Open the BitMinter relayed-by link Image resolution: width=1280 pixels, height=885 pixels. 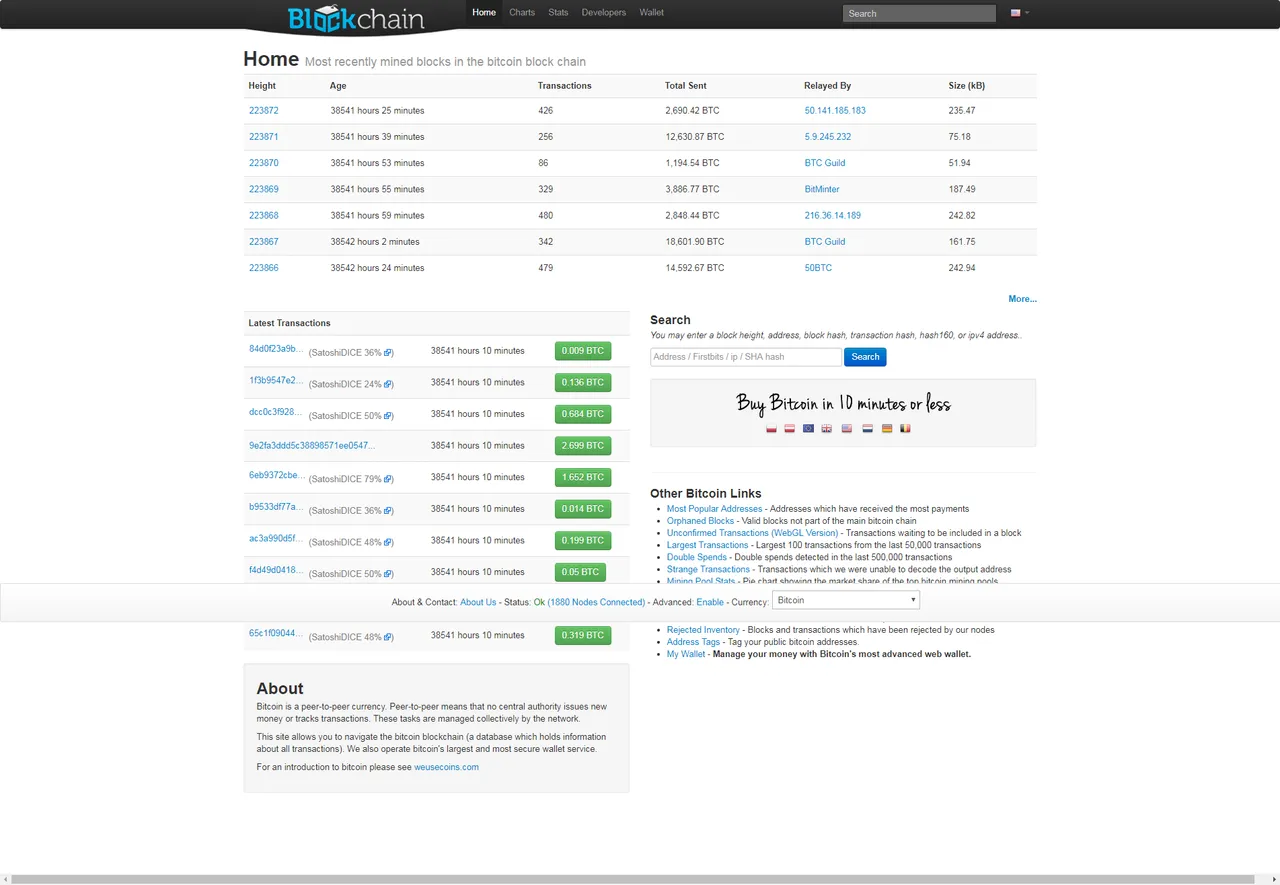tap(822, 189)
